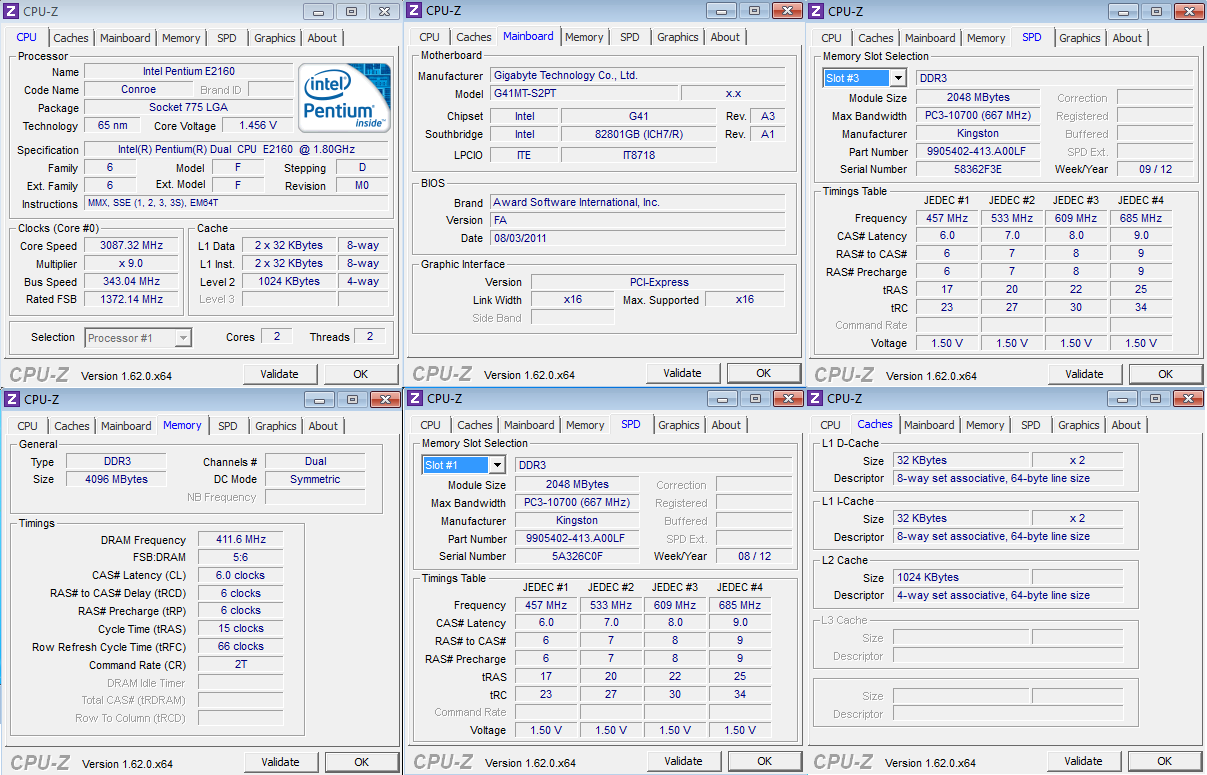The image size is (1207, 775).
Task: Close the Memory tab CPU-Z window
Action: pos(385,398)
